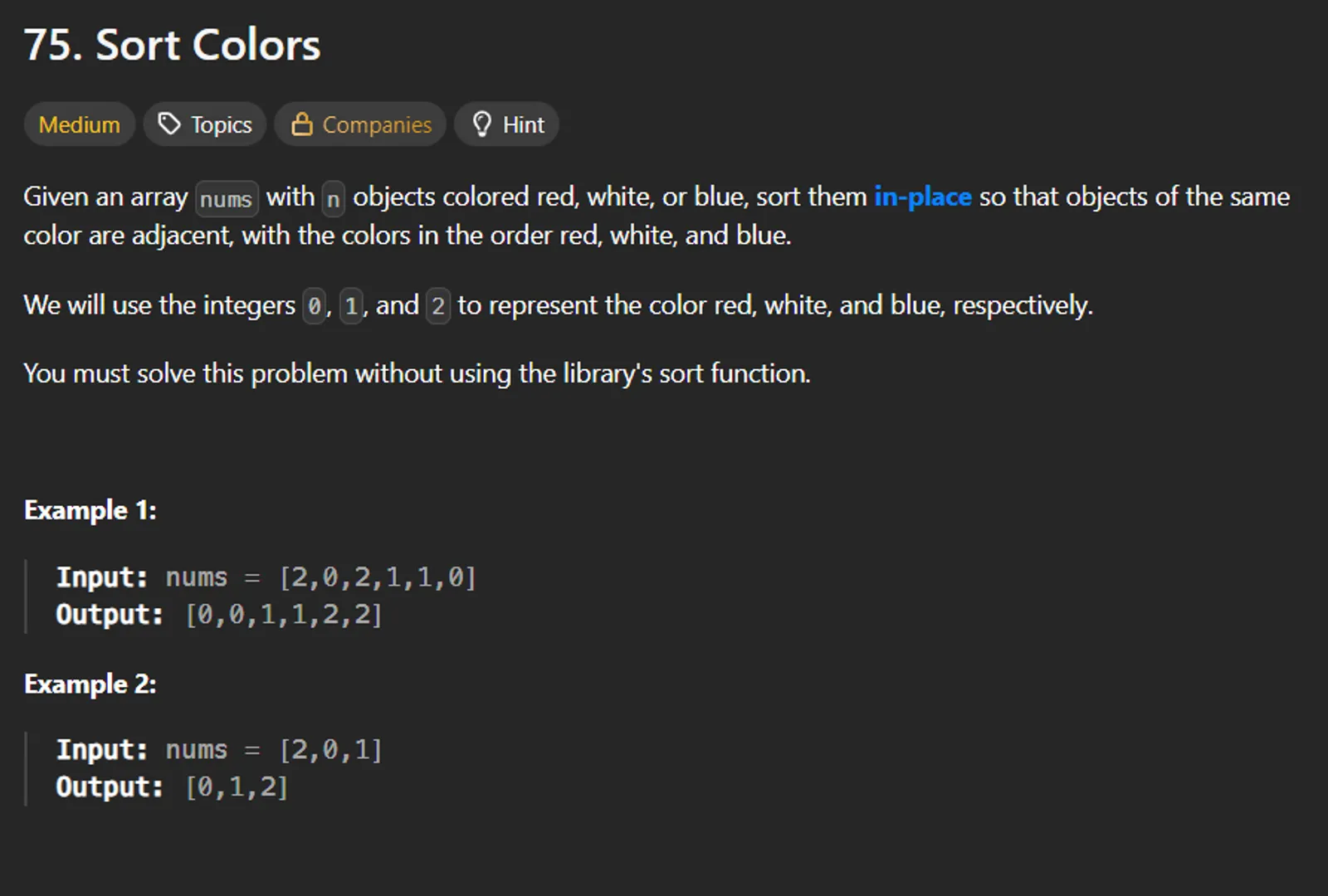
Task: Click the inline code chip for 1
Action: [x=352, y=306]
